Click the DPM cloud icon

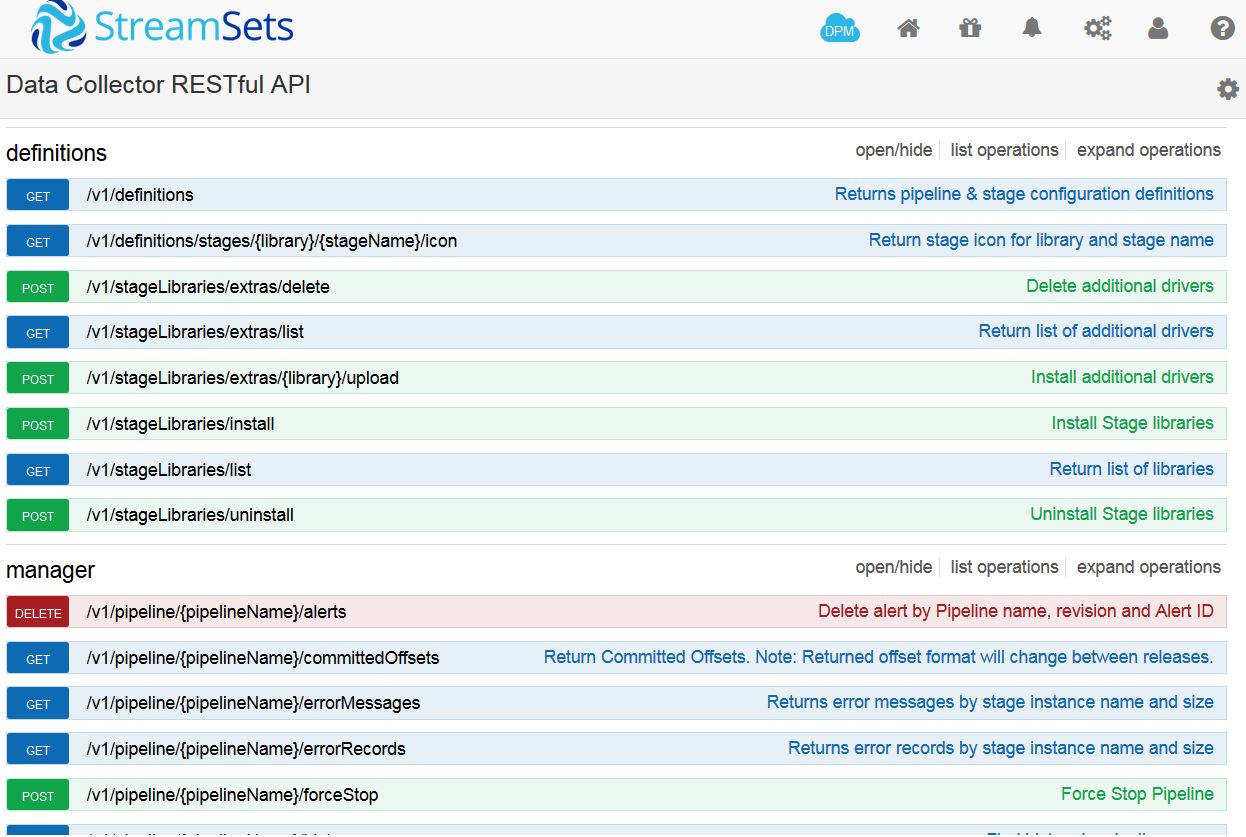839,29
